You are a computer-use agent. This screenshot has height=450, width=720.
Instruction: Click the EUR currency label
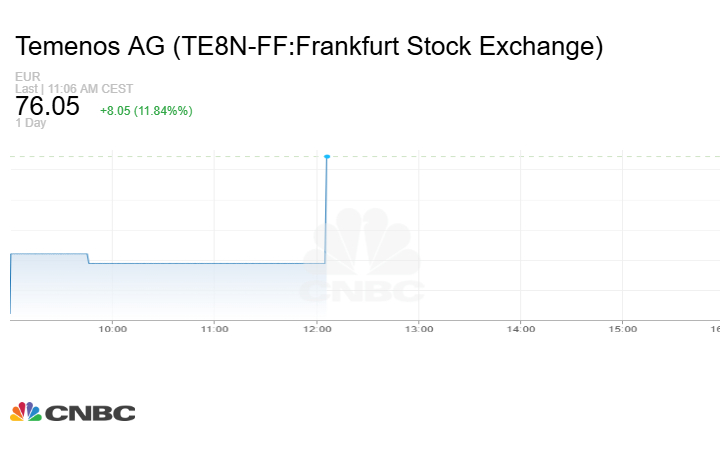point(27,77)
